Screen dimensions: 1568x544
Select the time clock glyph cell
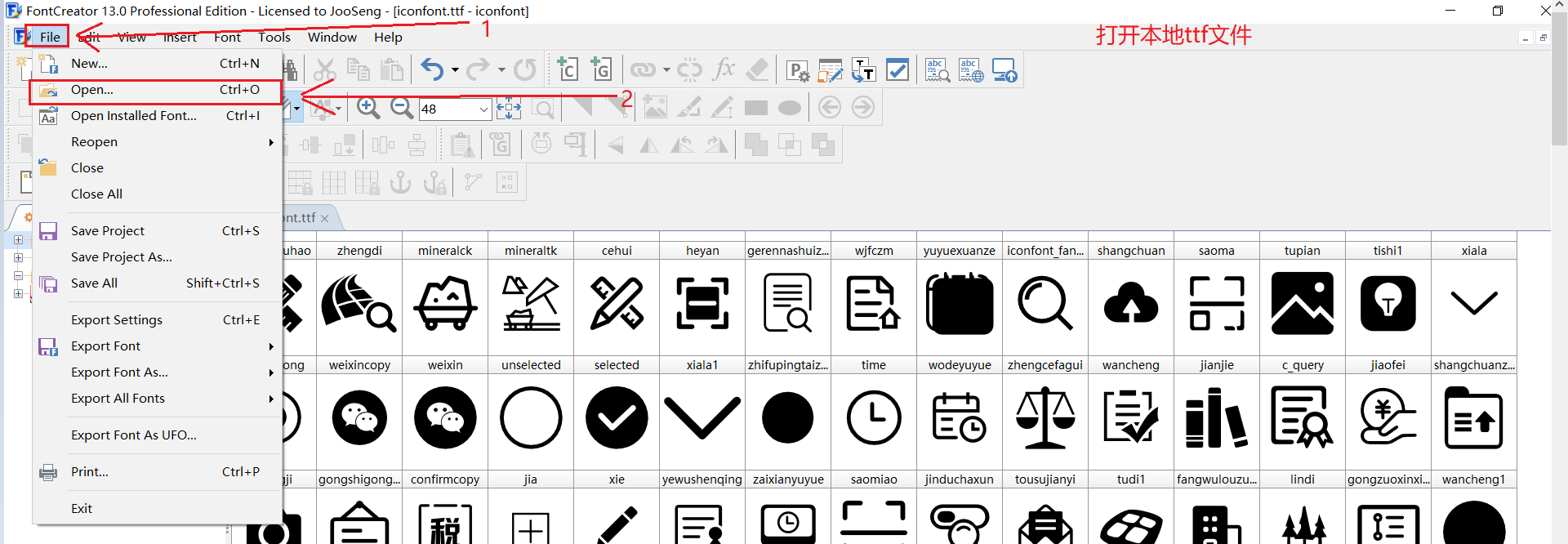(x=874, y=413)
